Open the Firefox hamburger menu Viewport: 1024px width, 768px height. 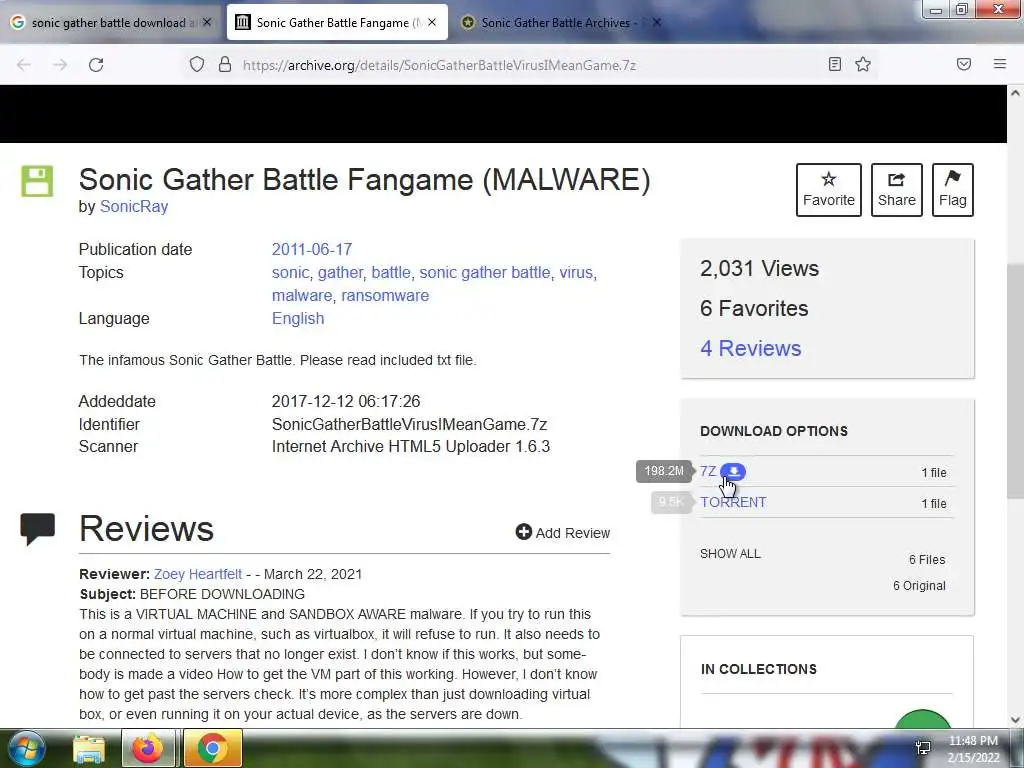tap(1000, 64)
